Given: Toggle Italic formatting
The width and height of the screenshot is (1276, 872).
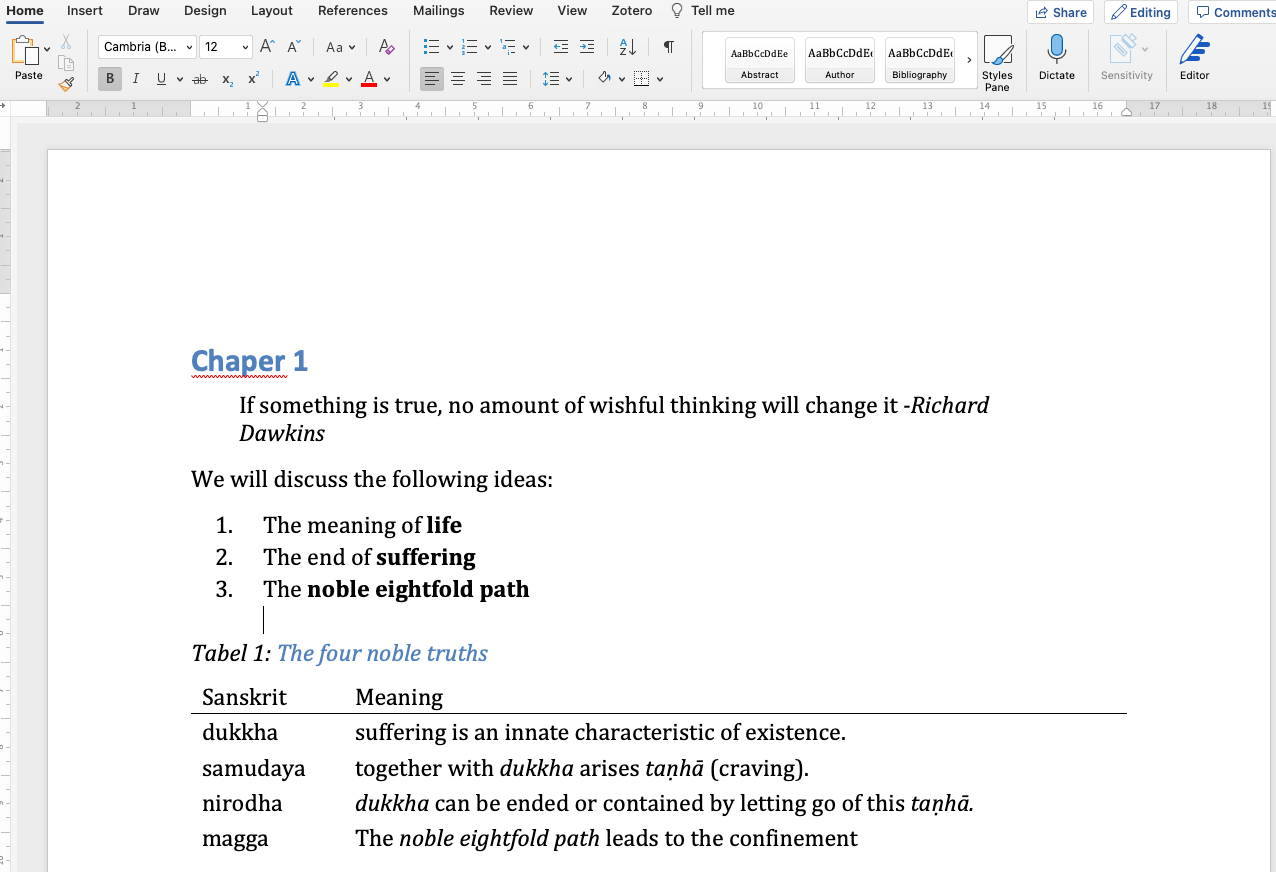Looking at the screenshot, I should point(135,79).
